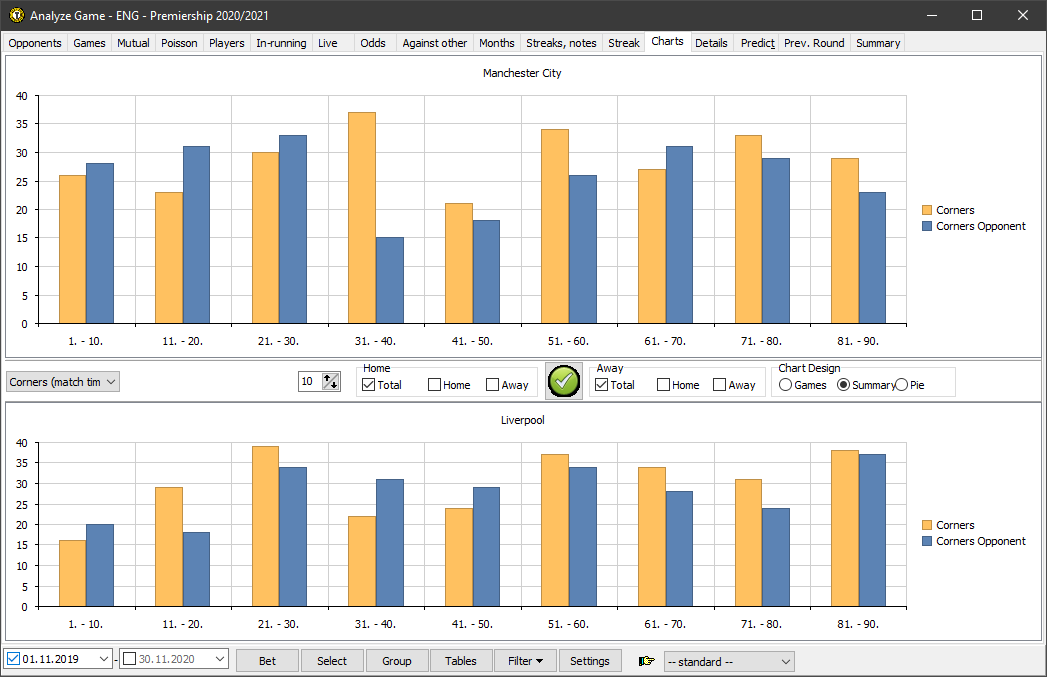
Task: Open the Filter dropdown button
Action: pyautogui.click(x=525, y=661)
